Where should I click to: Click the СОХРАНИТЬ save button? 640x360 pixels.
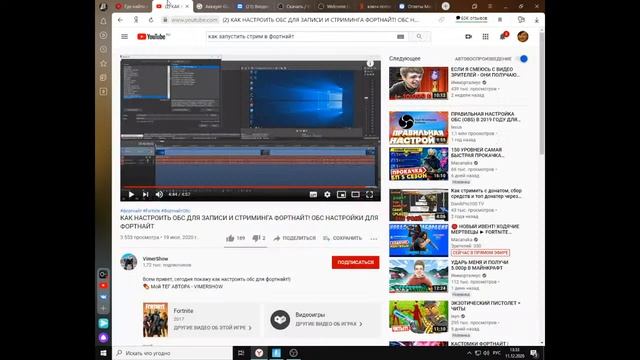click(x=342, y=238)
